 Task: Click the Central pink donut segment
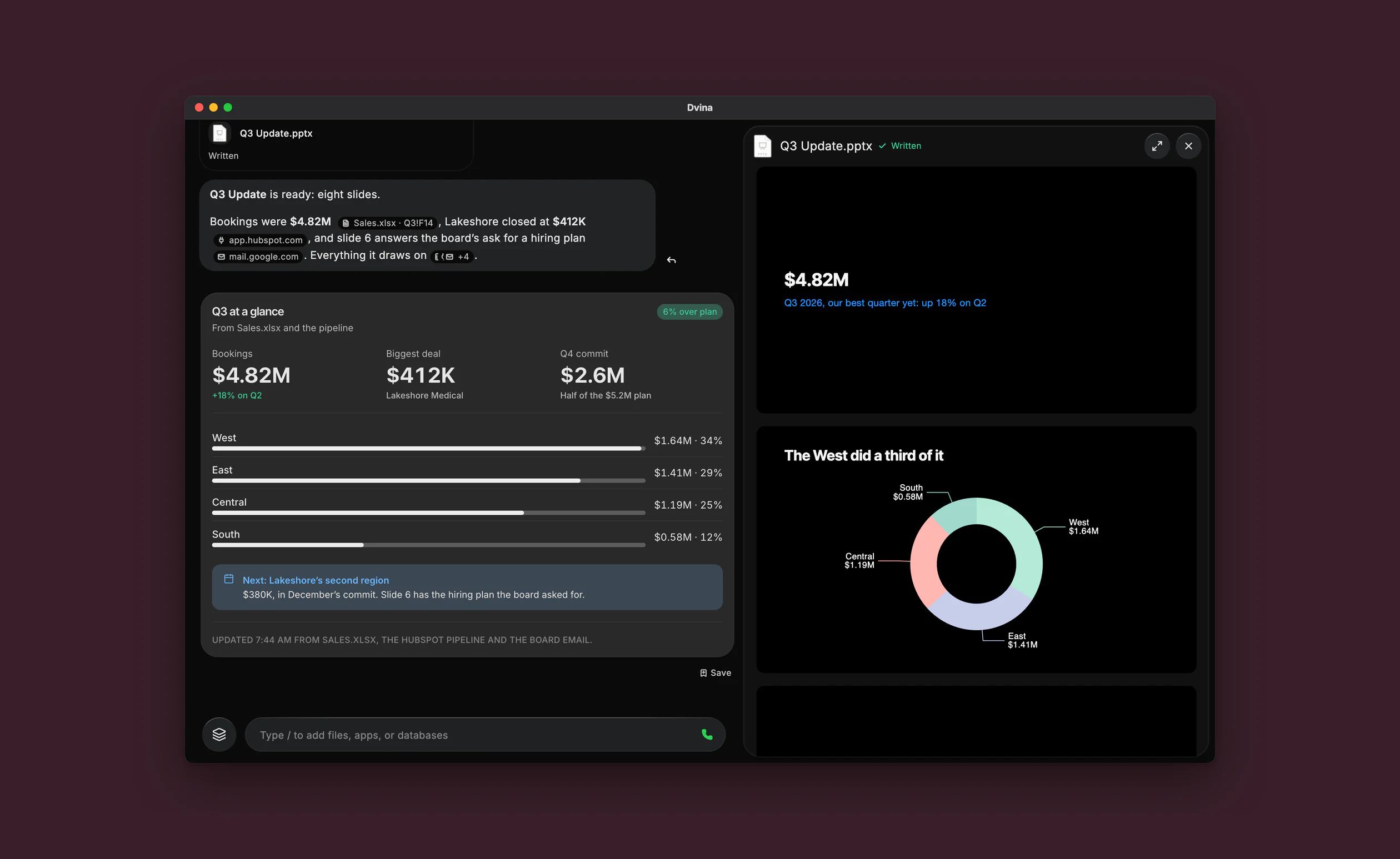point(924,562)
